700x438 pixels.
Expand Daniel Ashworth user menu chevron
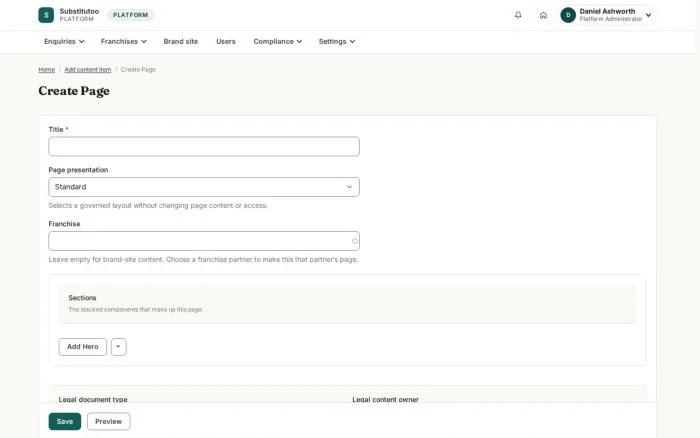pyautogui.click(x=648, y=15)
